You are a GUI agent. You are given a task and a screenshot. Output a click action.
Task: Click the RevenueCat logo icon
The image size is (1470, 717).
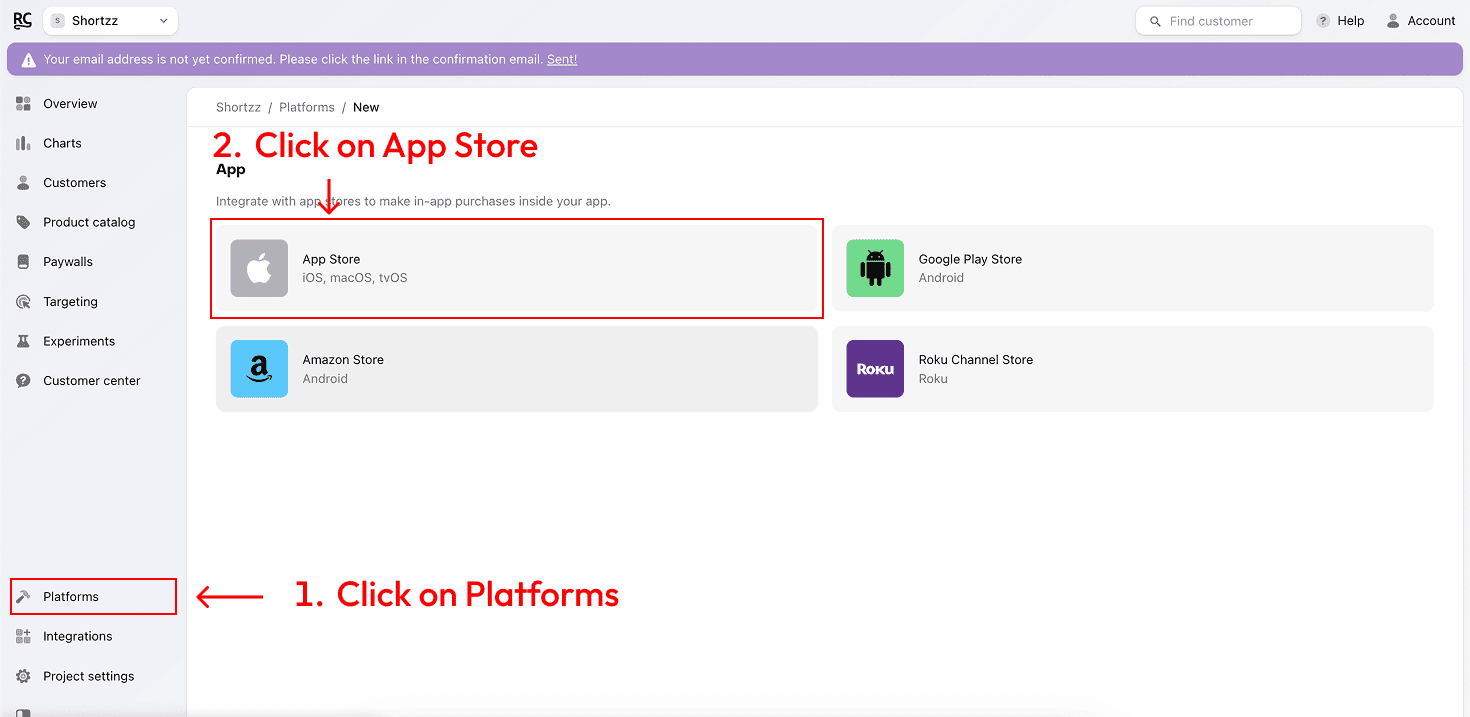click(22, 20)
